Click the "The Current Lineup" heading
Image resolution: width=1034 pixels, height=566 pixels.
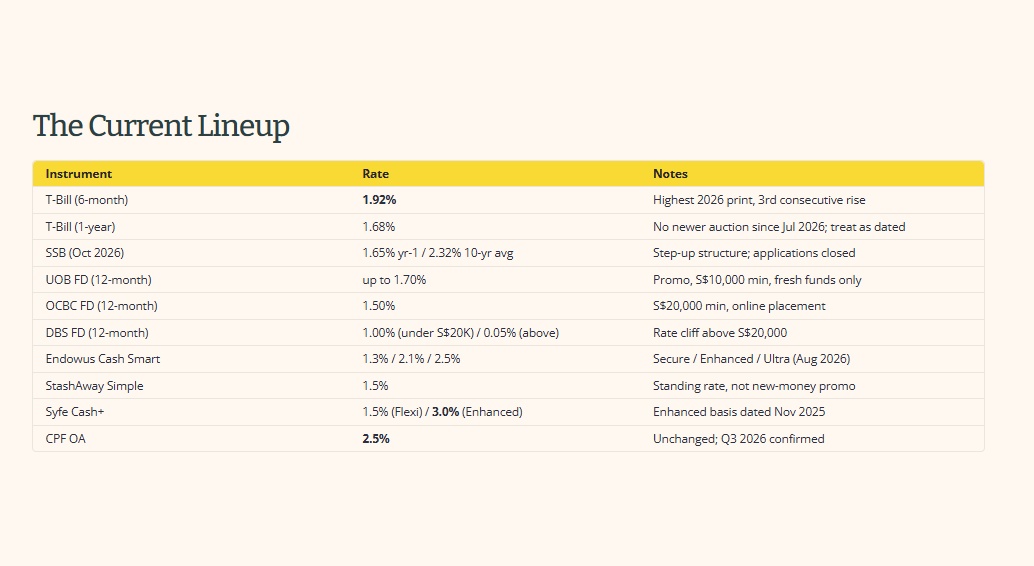click(x=161, y=126)
